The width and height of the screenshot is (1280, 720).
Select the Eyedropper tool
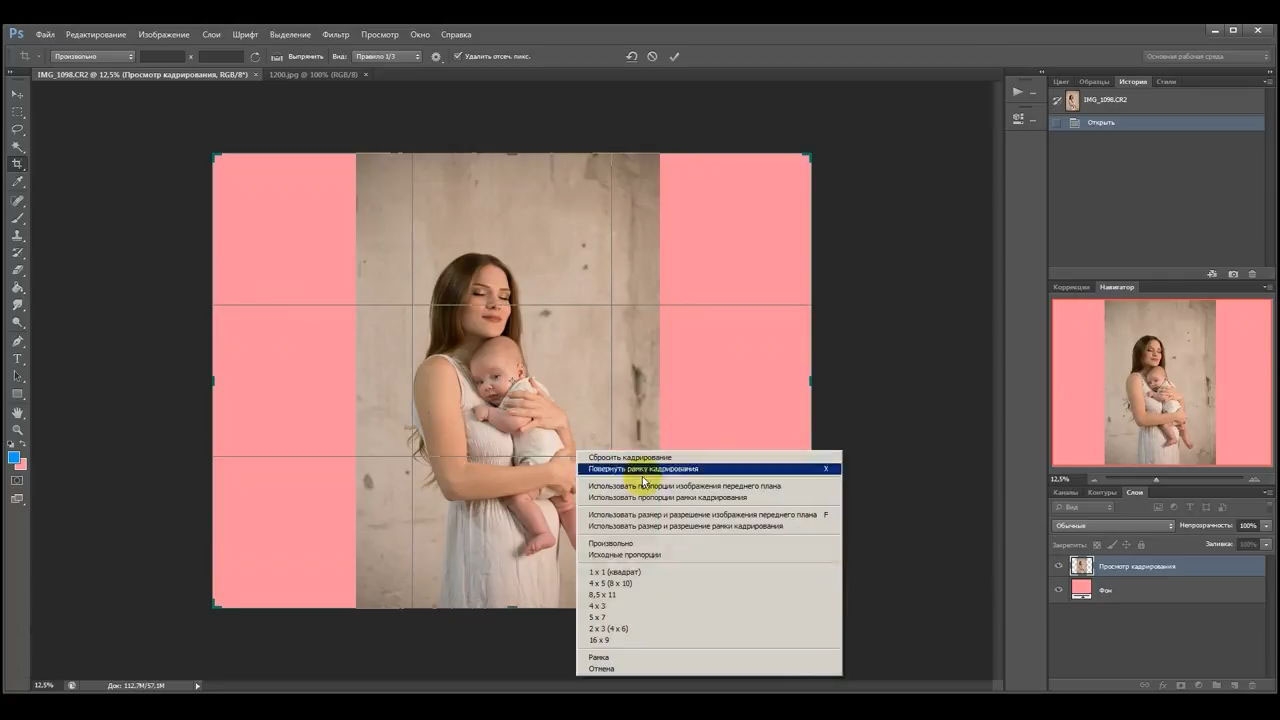(17, 182)
